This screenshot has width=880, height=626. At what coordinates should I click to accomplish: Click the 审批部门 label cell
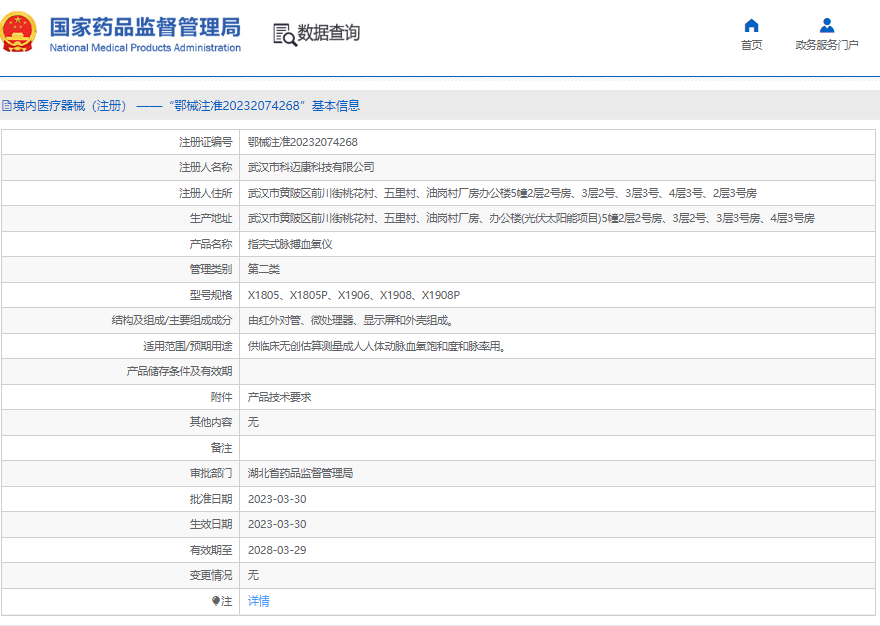coord(121,473)
